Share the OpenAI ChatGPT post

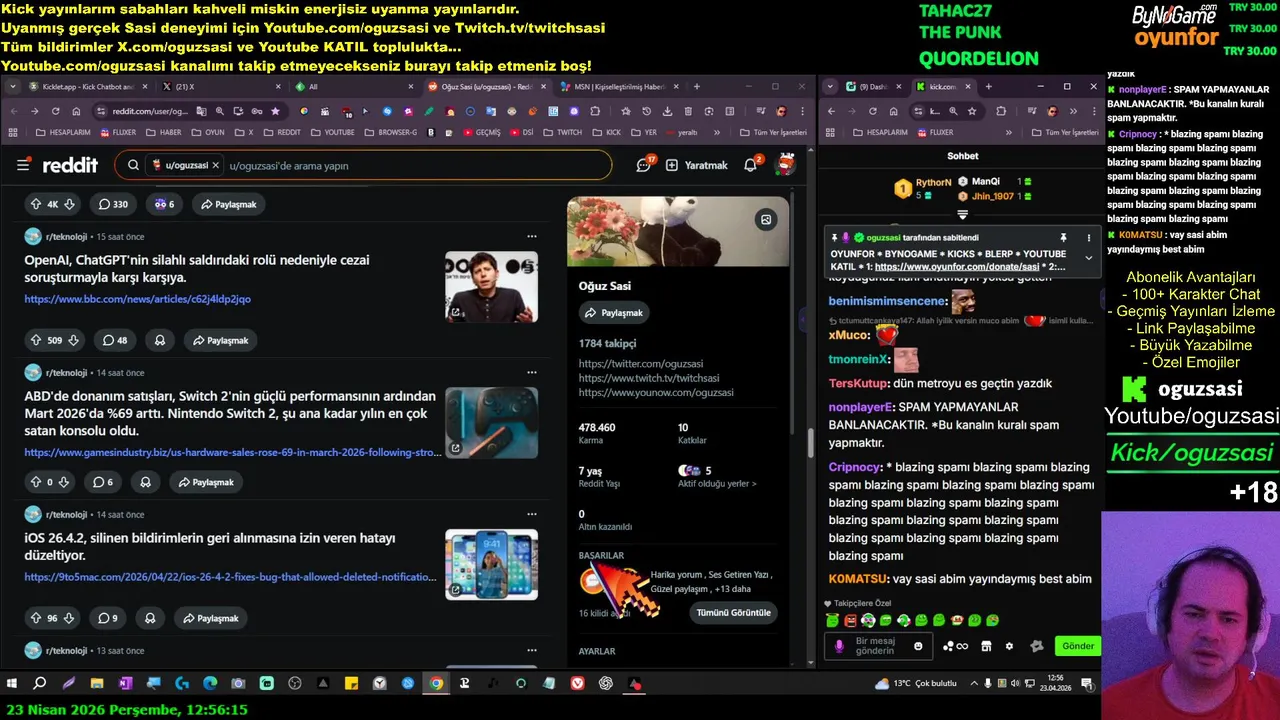pyautogui.click(x=219, y=340)
